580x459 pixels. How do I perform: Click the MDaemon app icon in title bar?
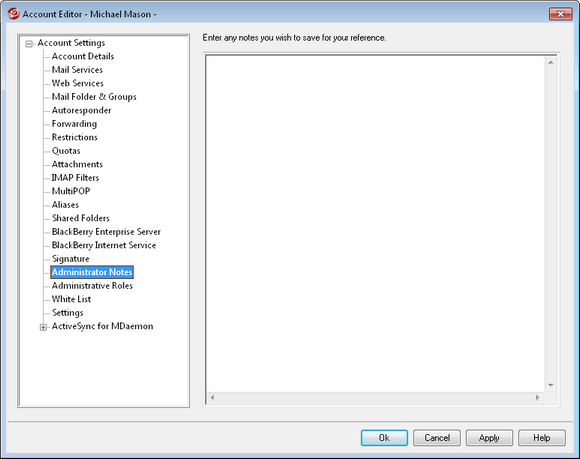coord(13,14)
